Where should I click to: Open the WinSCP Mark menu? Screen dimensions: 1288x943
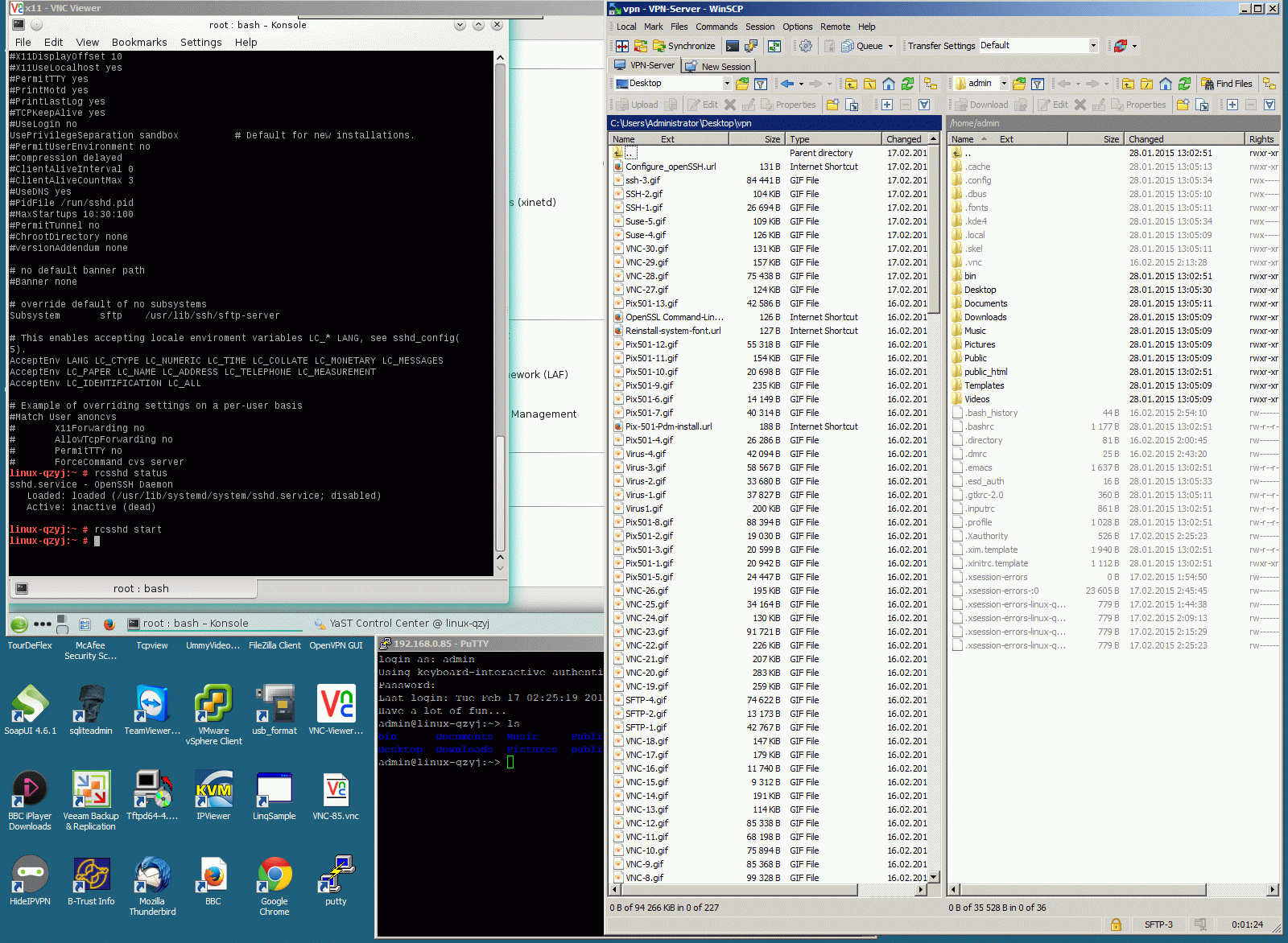coord(654,27)
